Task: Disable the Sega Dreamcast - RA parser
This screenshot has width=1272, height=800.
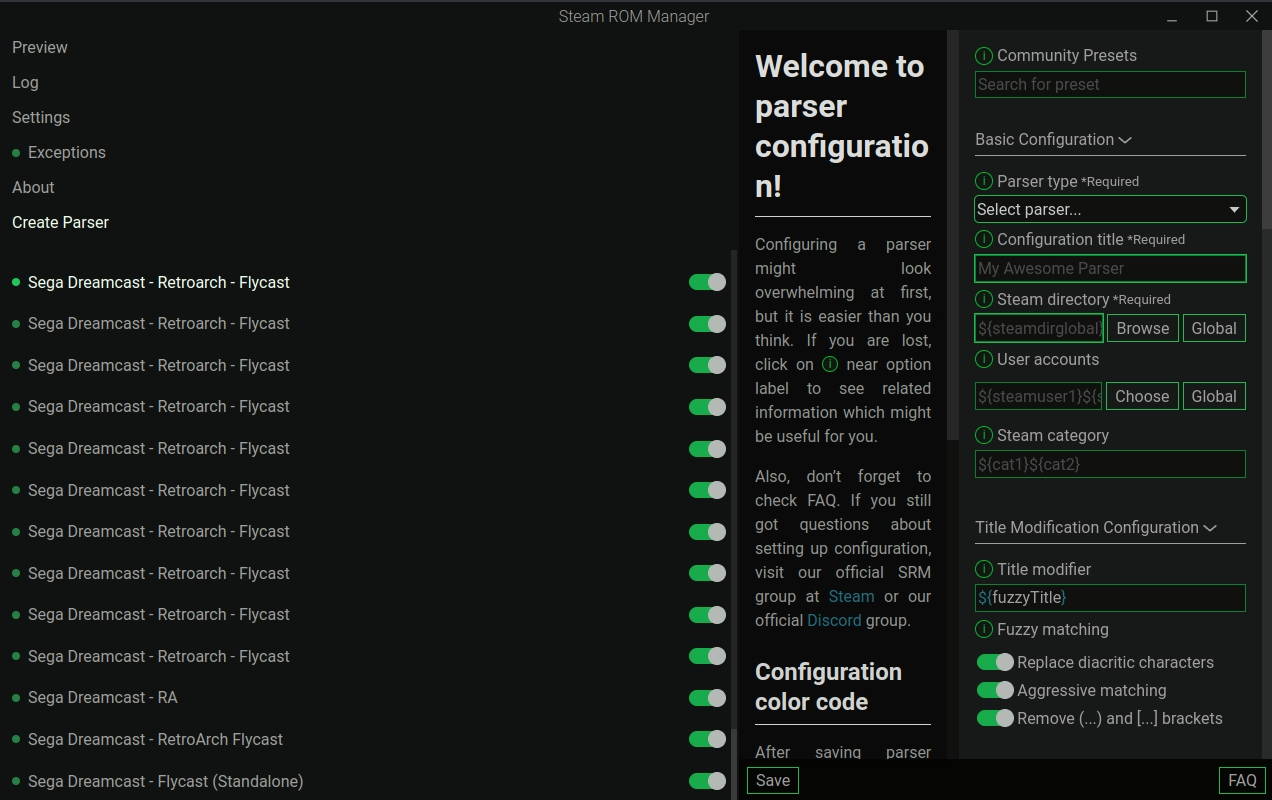Action: (707, 697)
